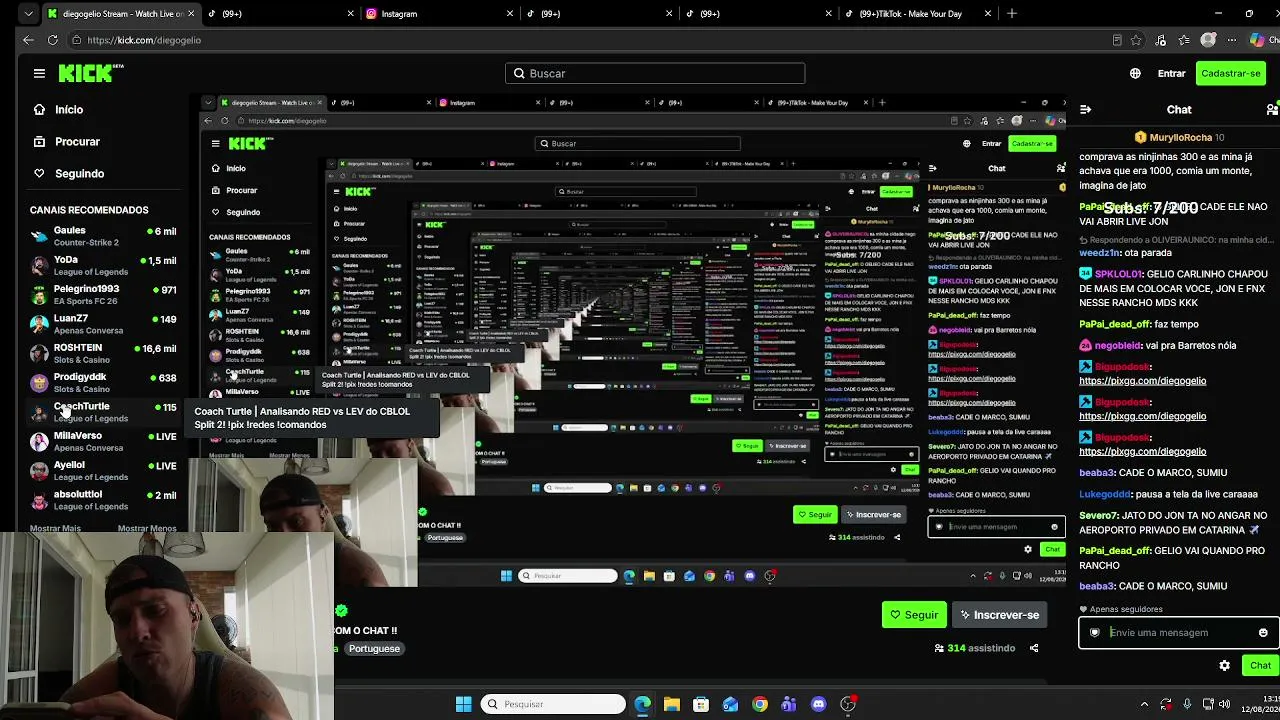The image size is (1280, 720).
Task: Open the first pixgg.com/diegogelio chat link
Action: pos(1142,381)
